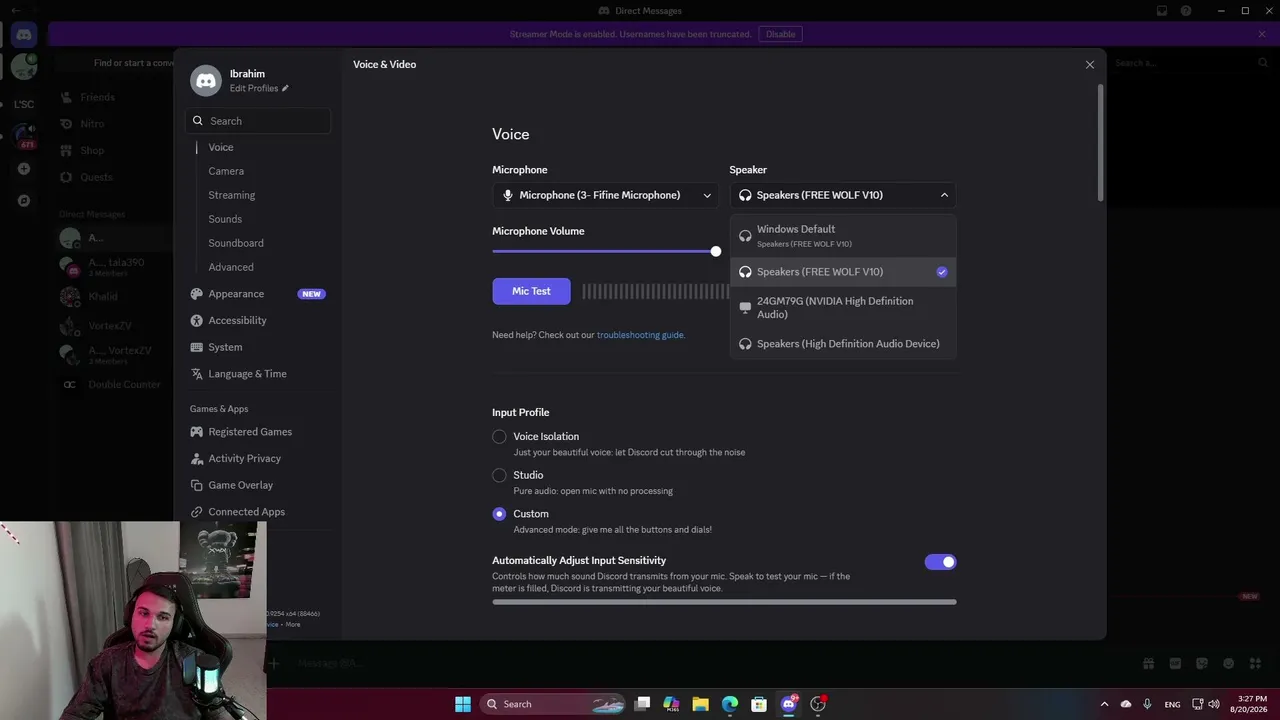The height and width of the screenshot is (720, 1280).
Task: Open Quests in the Discord sidebar
Action: click(96, 177)
